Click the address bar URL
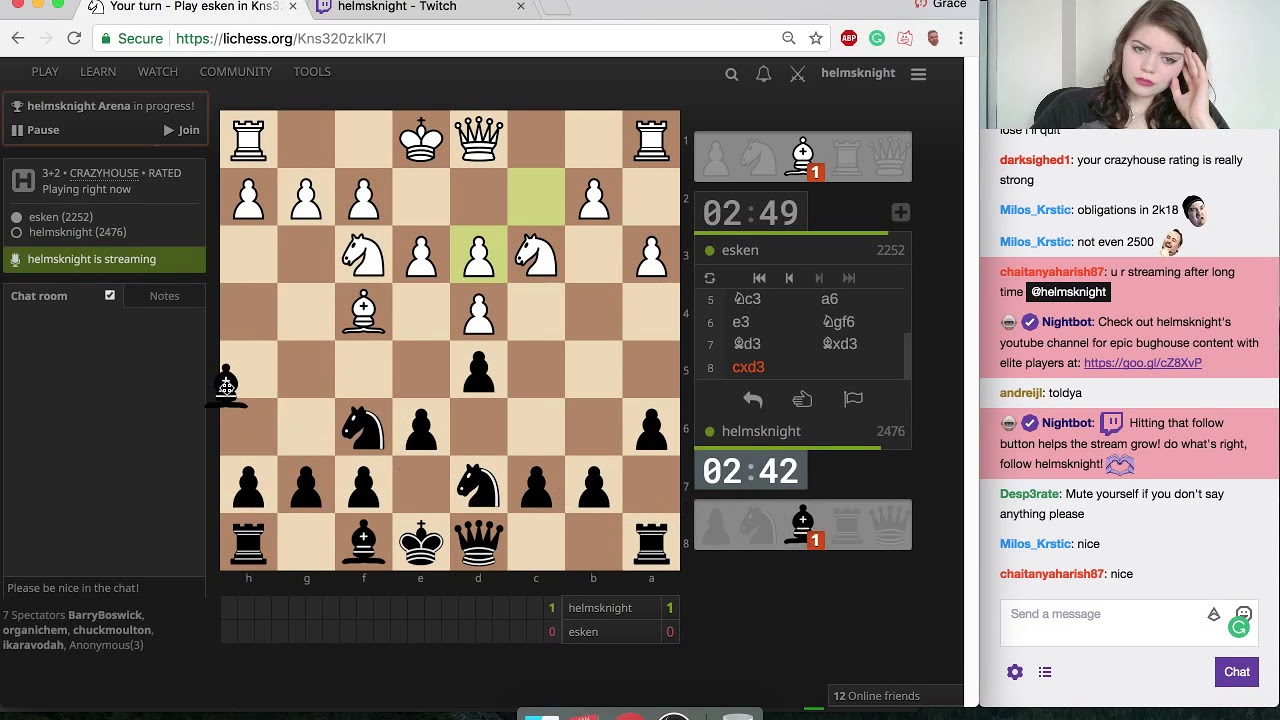 281,38
